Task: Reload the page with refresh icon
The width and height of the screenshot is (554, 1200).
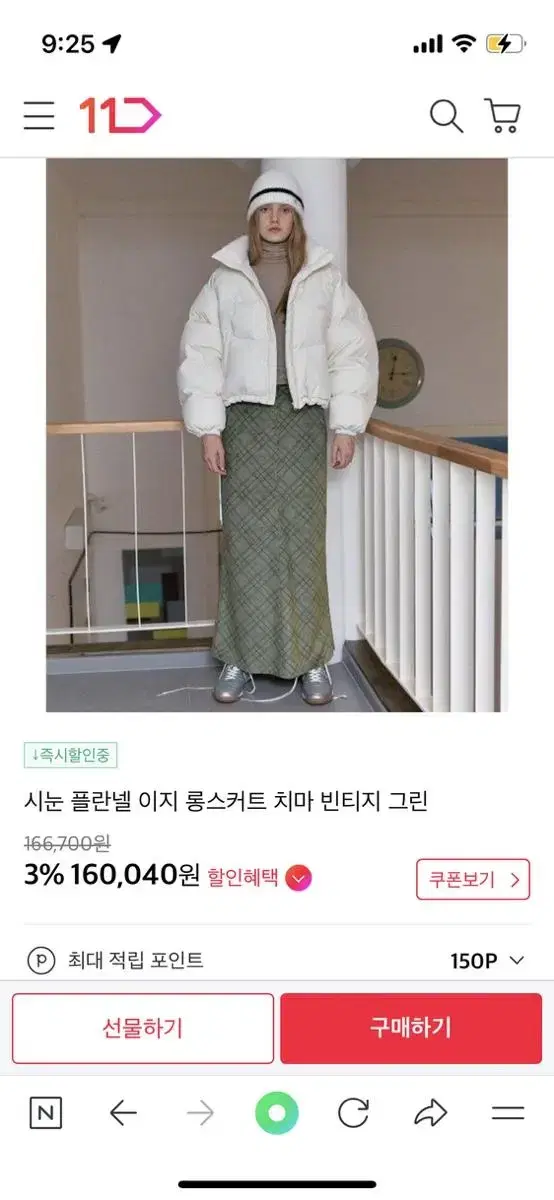Action: 354,1113
